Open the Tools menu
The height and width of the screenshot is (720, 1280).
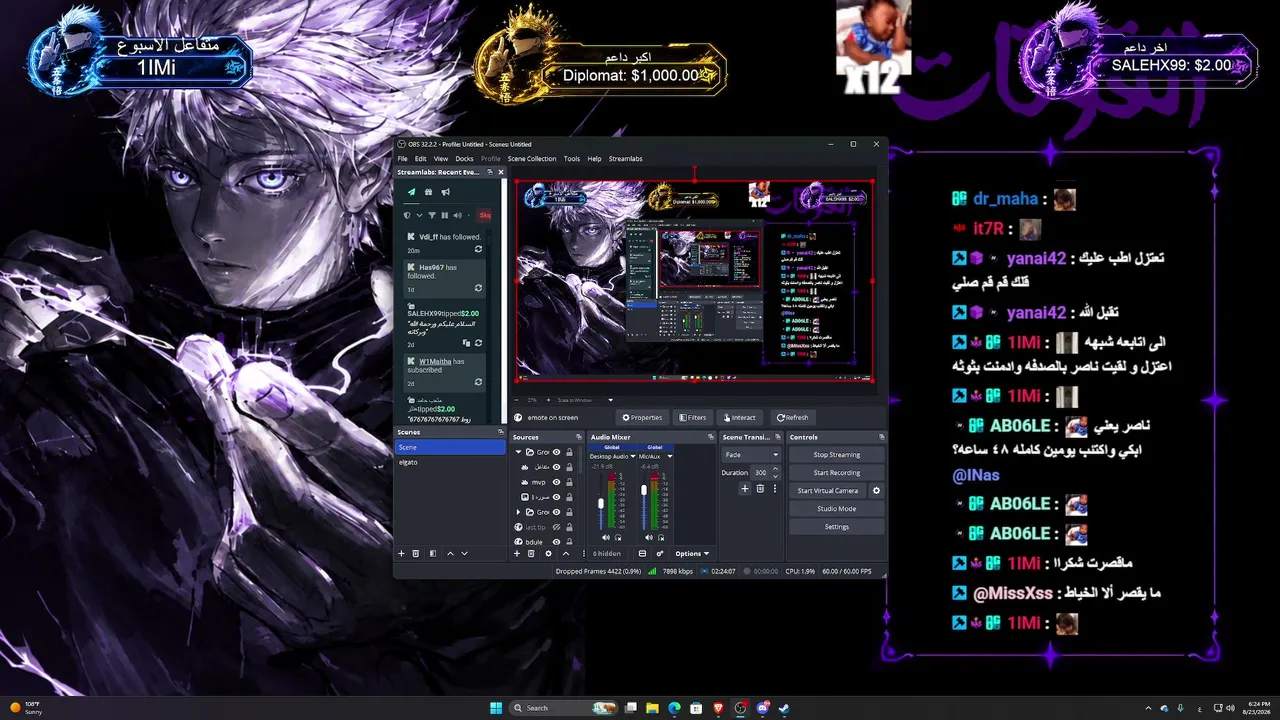click(x=572, y=159)
